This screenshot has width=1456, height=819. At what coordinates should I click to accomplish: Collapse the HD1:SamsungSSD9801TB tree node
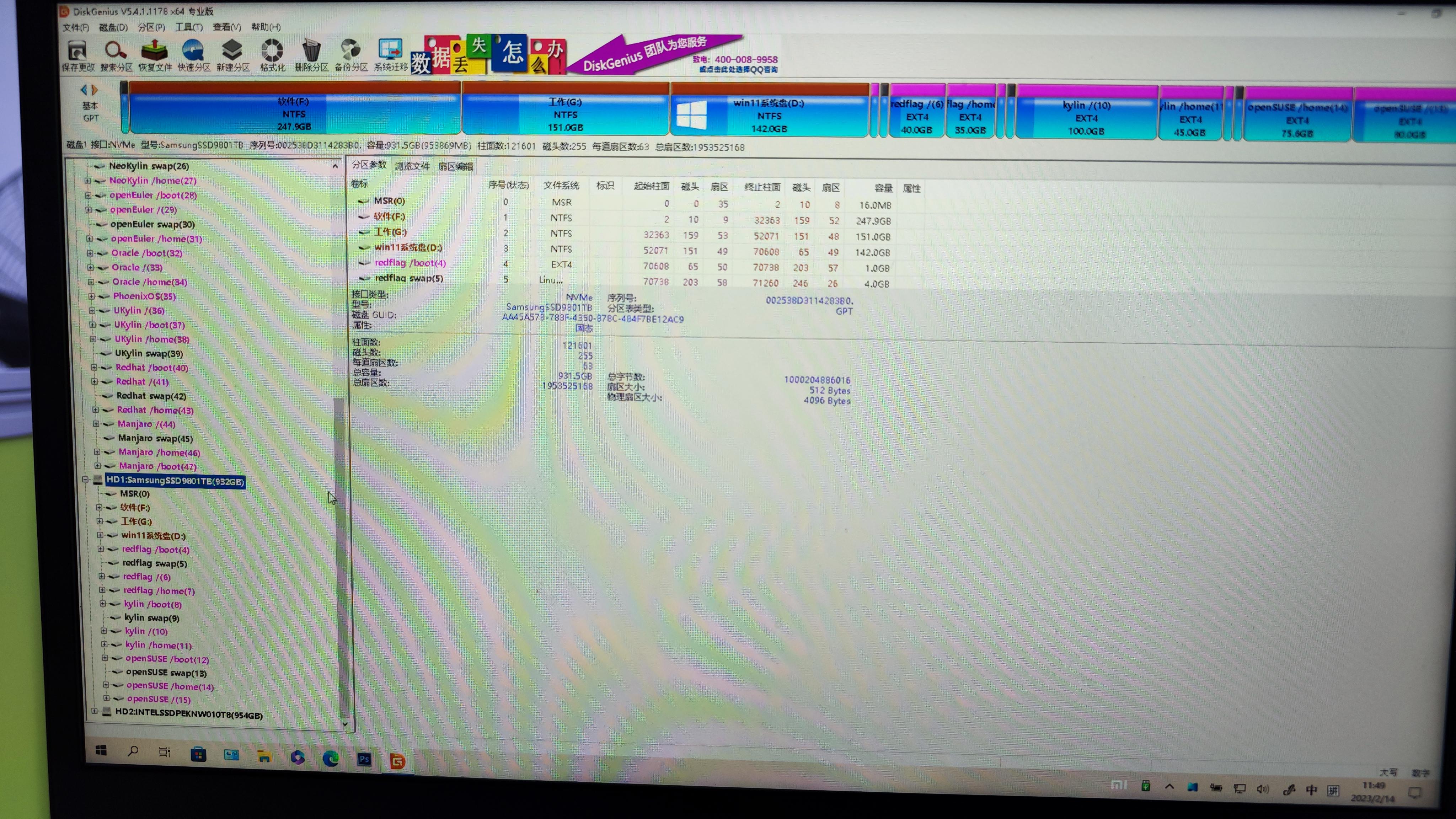tap(85, 480)
